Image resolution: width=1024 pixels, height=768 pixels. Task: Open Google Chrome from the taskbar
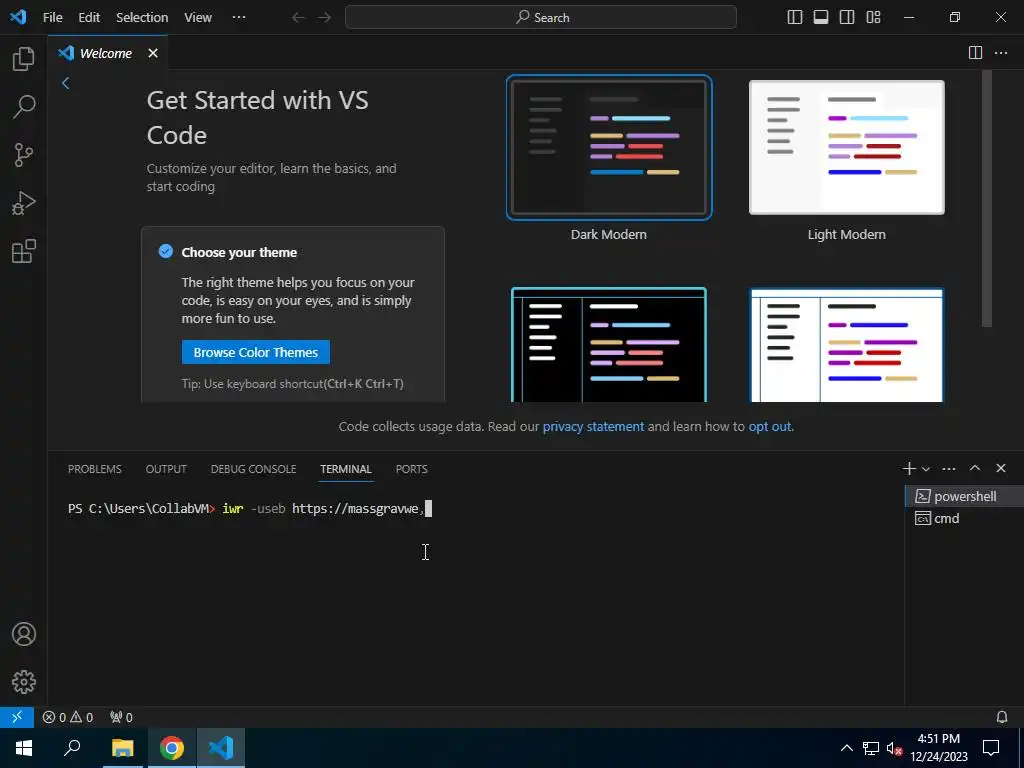171,748
